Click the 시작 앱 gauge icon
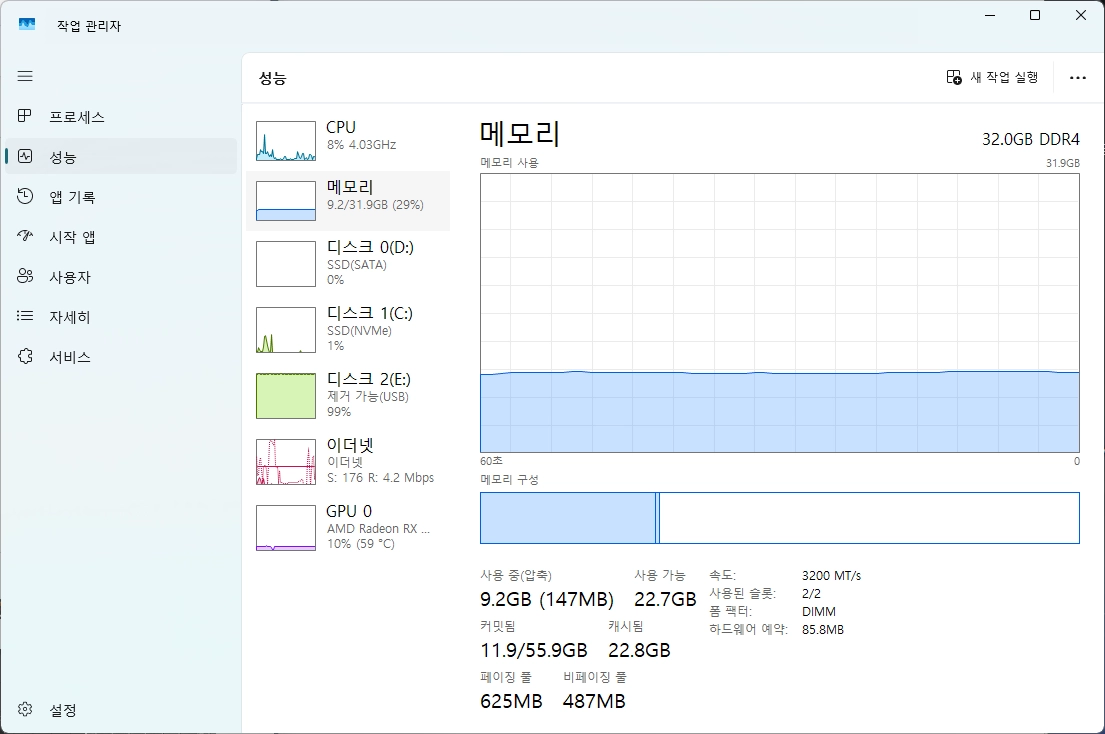The height and width of the screenshot is (734, 1105). (x=25, y=236)
